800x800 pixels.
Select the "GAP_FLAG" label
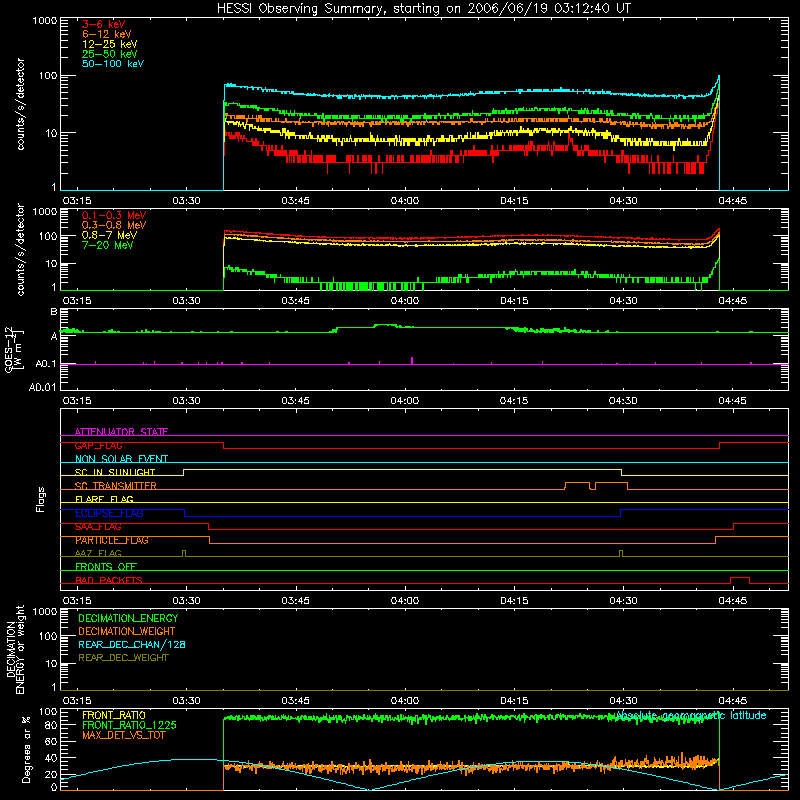coord(98,445)
